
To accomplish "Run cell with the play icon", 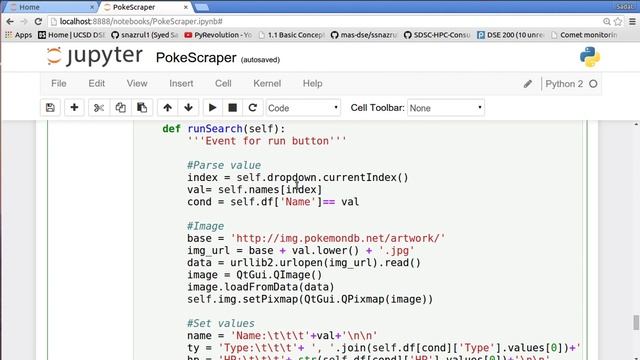I will 212,108.
